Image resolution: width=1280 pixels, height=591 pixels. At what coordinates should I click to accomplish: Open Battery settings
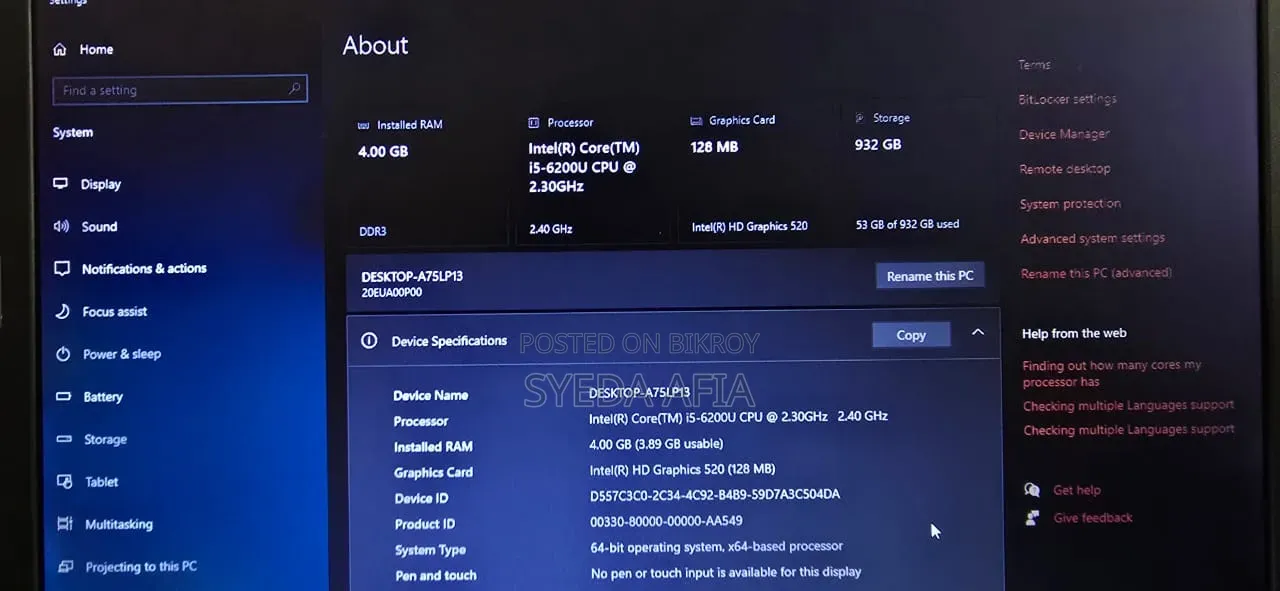pyautogui.click(x=103, y=397)
